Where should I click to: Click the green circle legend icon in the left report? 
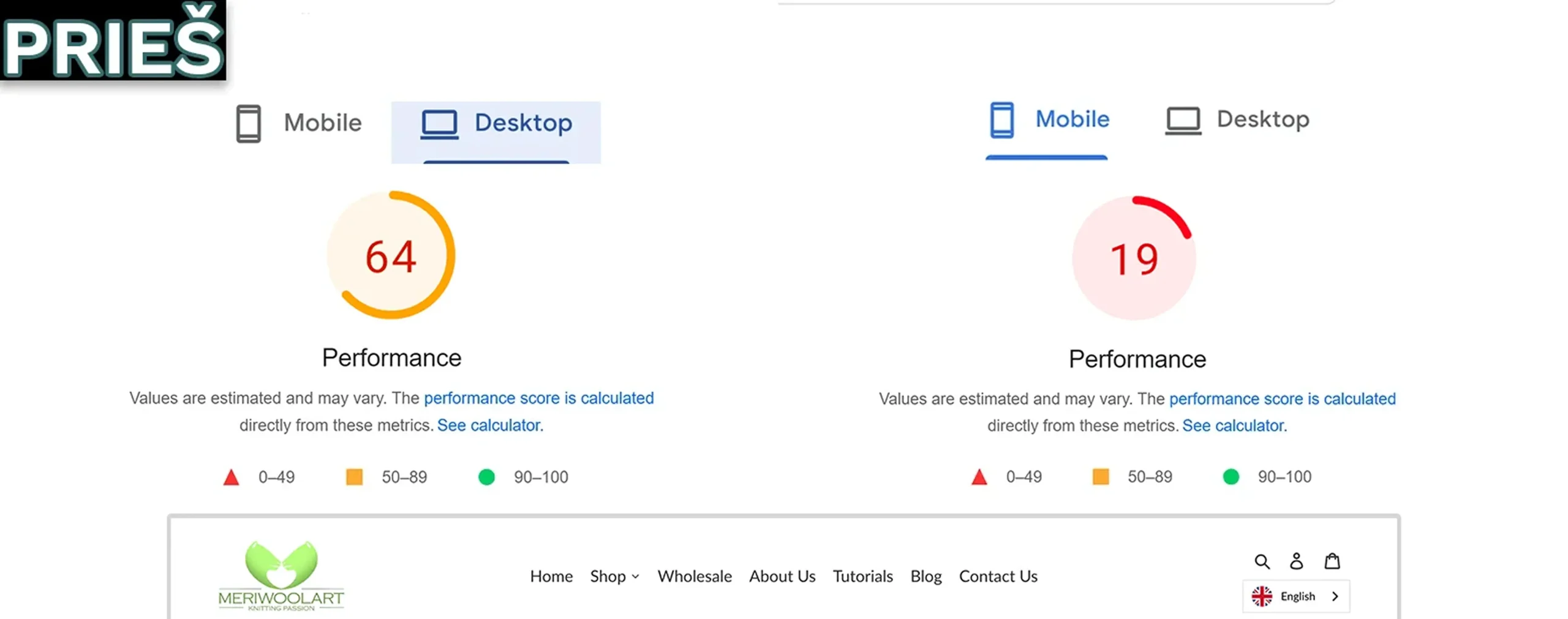coord(486,477)
